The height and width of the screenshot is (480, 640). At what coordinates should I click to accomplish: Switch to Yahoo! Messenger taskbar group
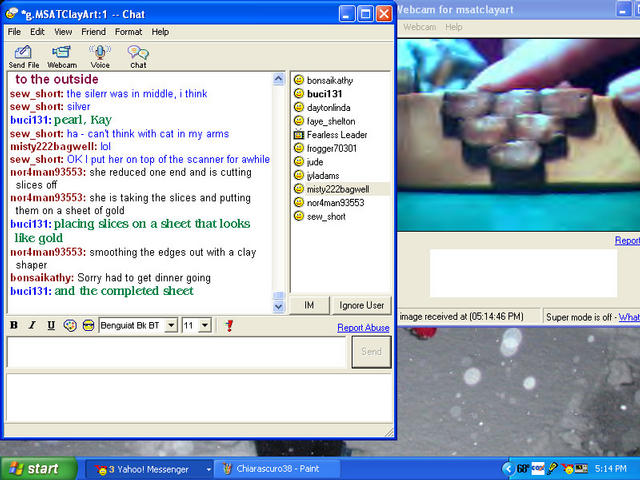(x=148, y=469)
